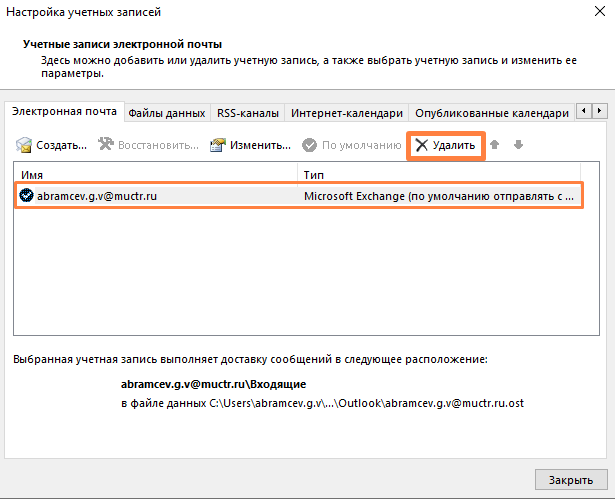Select the Microsoft Exchange type cell

tap(440, 196)
